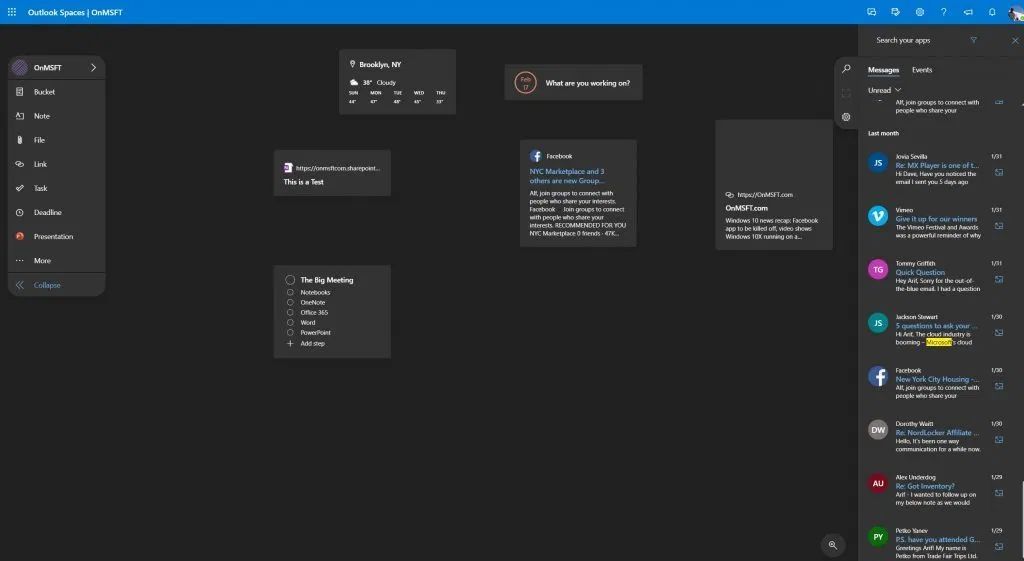Expand the OnMSFT space chevron
This screenshot has height=561, width=1024.
(x=93, y=68)
